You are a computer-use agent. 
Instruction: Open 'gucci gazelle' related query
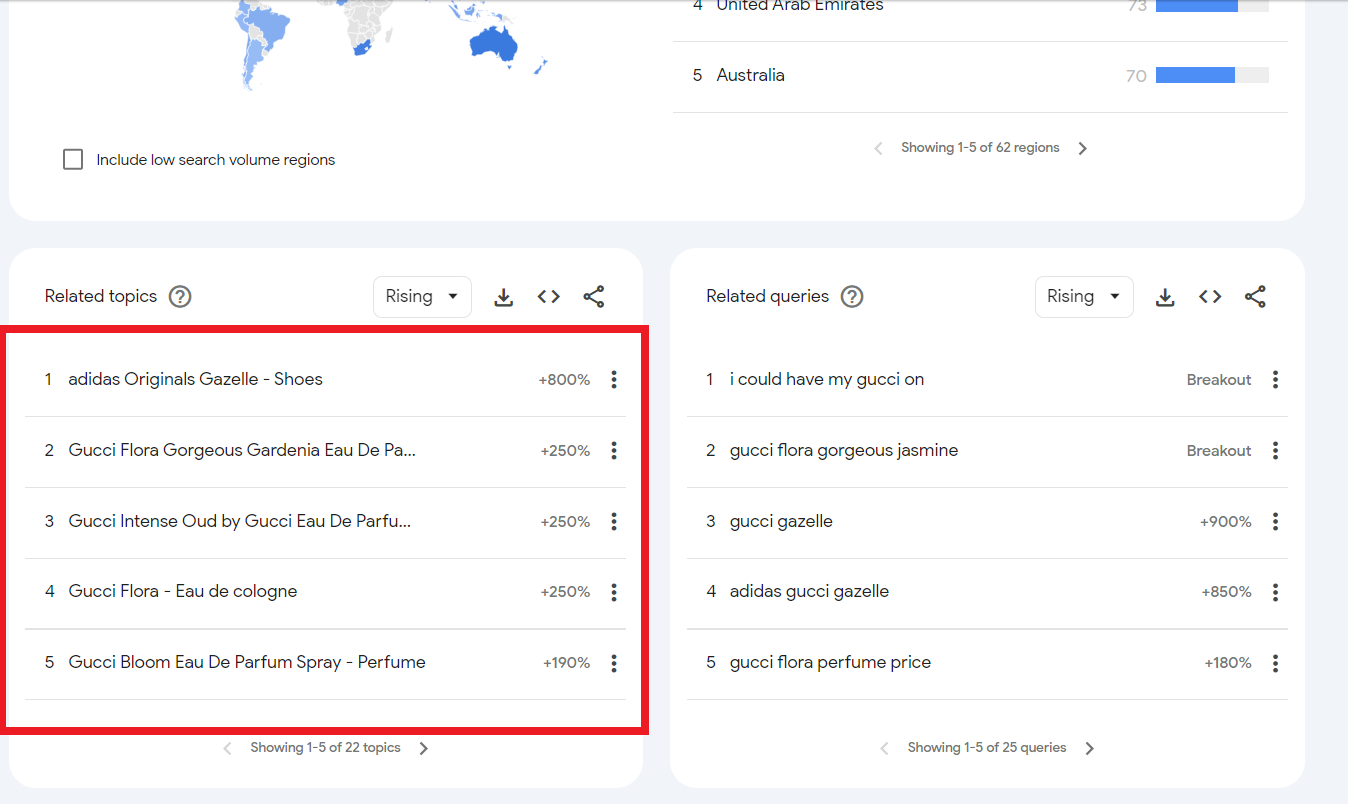tap(781, 522)
